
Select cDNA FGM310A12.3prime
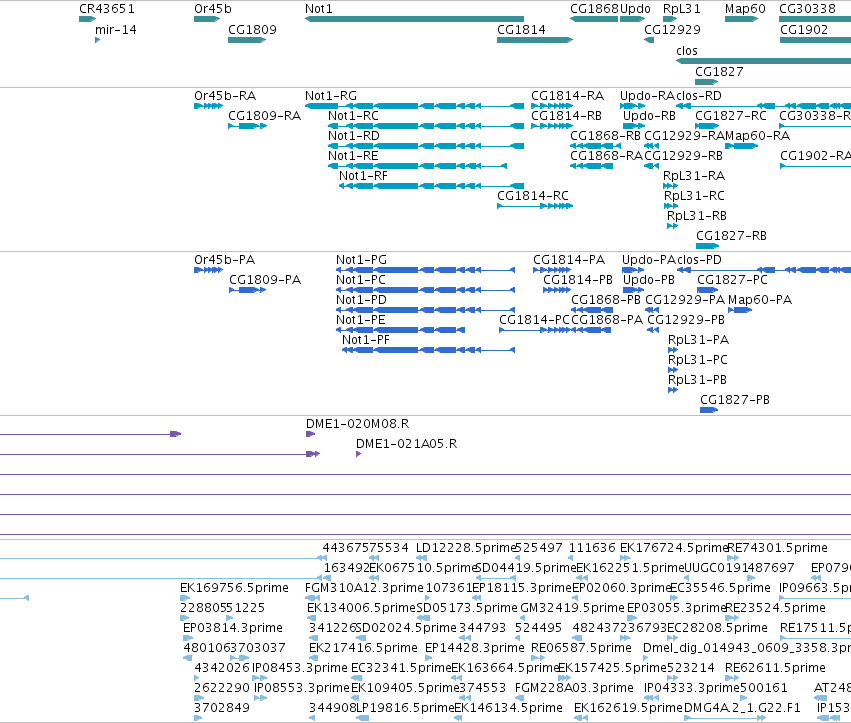pyautogui.click(x=312, y=598)
